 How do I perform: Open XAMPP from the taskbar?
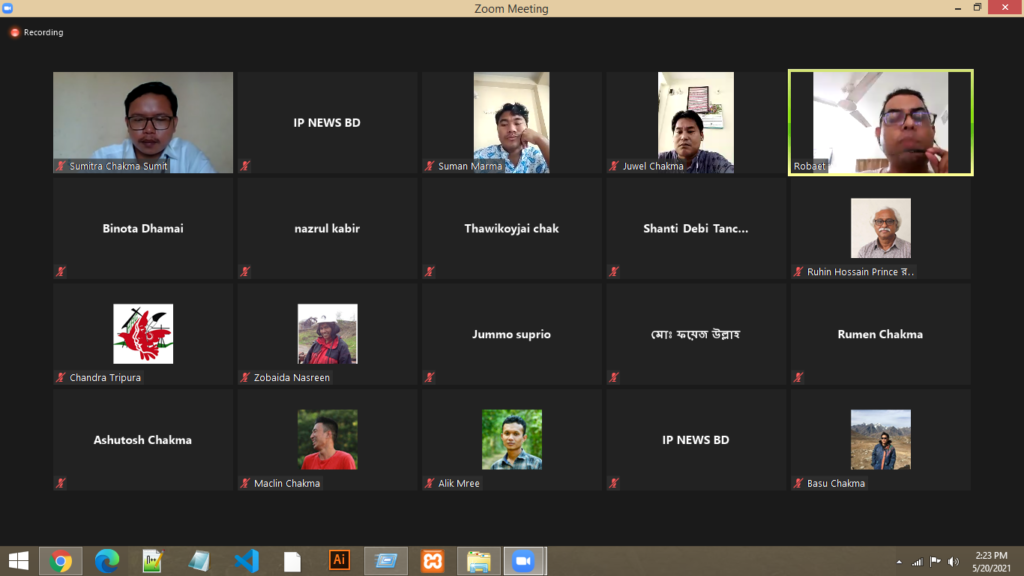[x=432, y=561]
